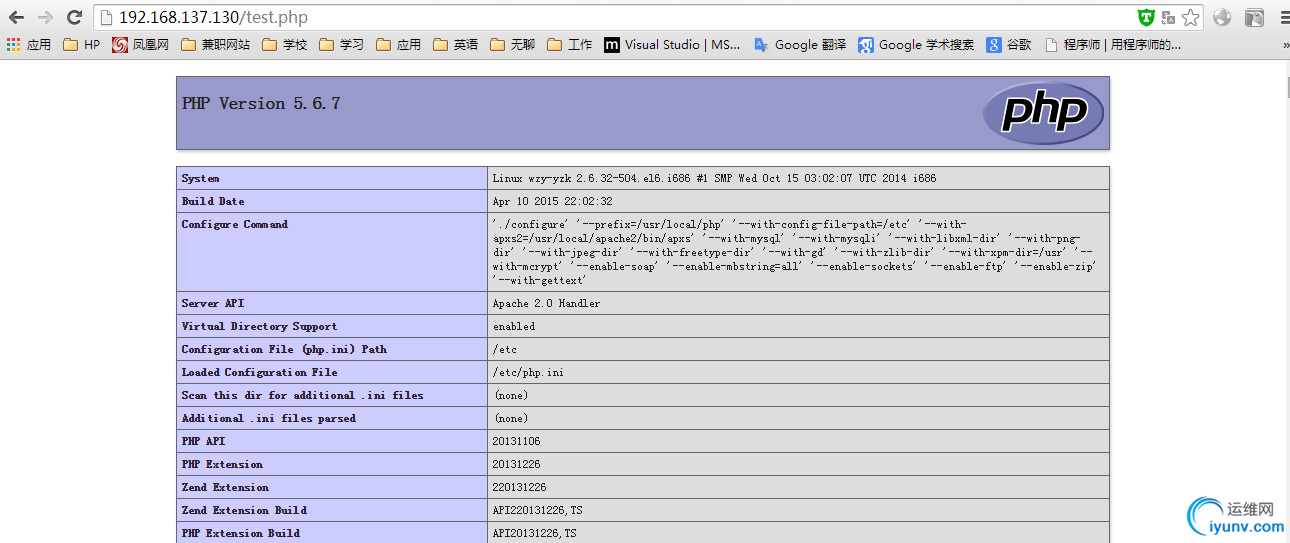Click Additional .ini files parsed label
Screen dimensions: 1290x543
268,418
